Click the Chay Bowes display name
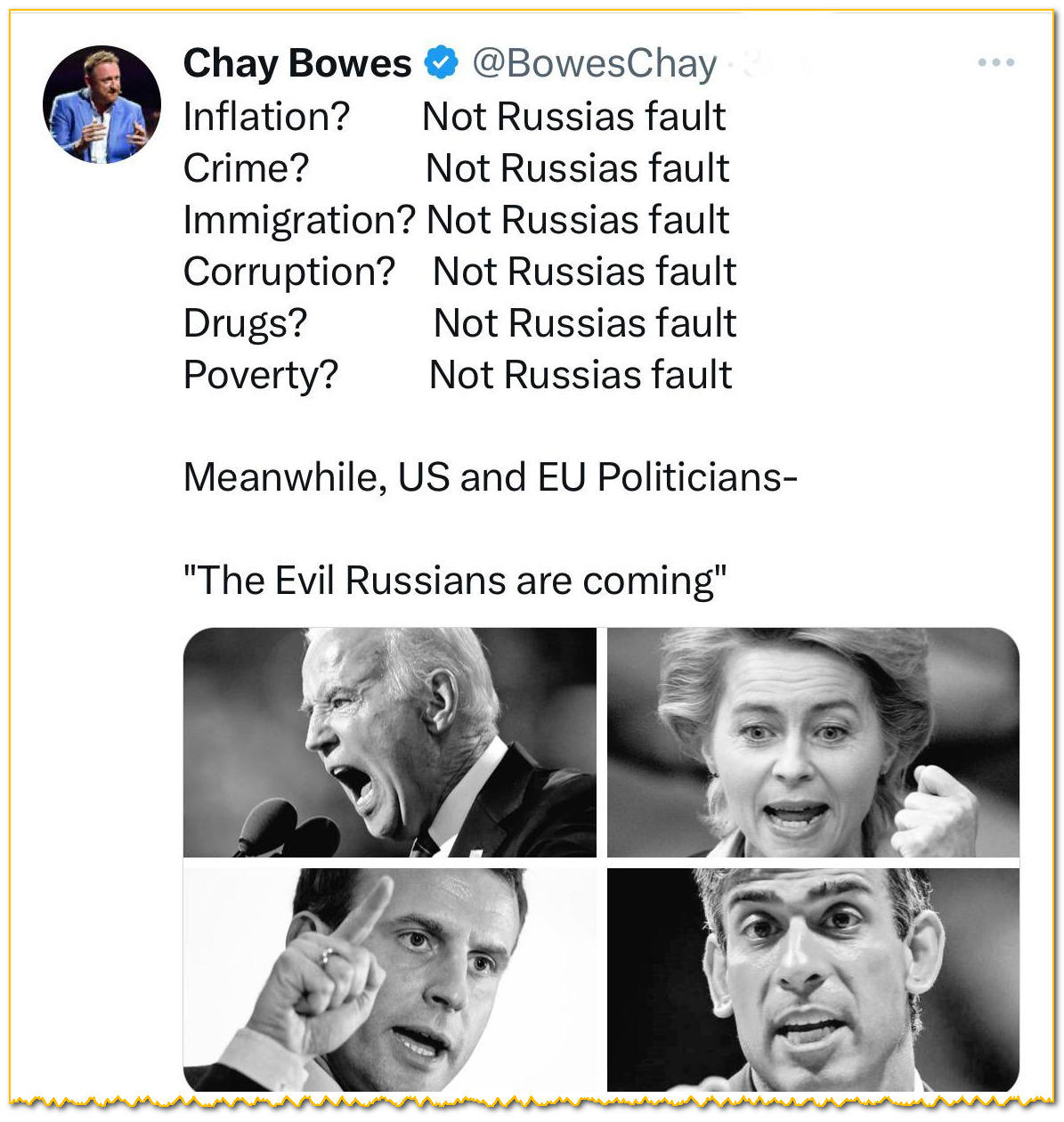Screen dimensions: 1064x1122 pos(297,63)
